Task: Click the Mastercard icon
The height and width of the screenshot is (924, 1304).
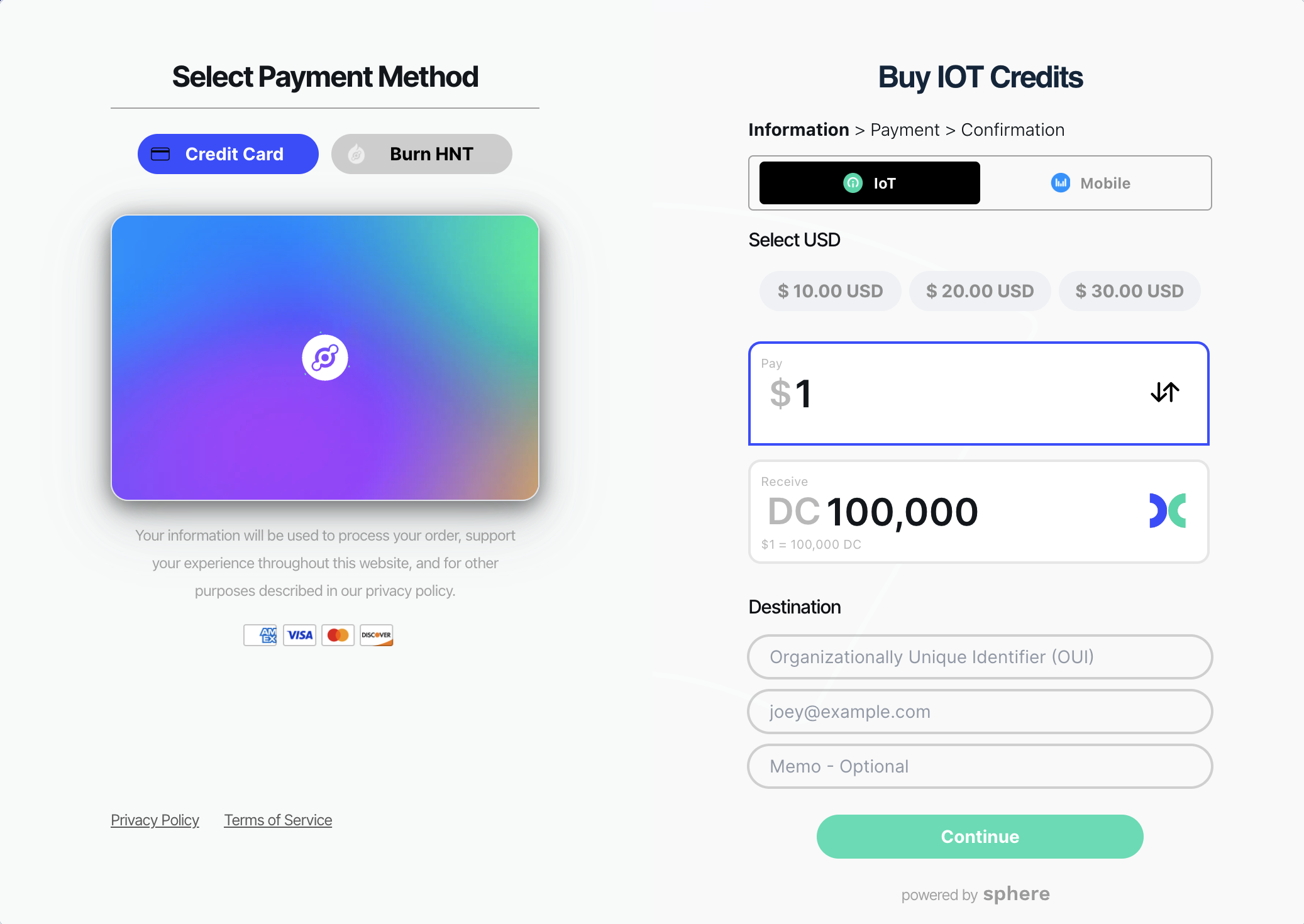Action: pyautogui.click(x=338, y=635)
